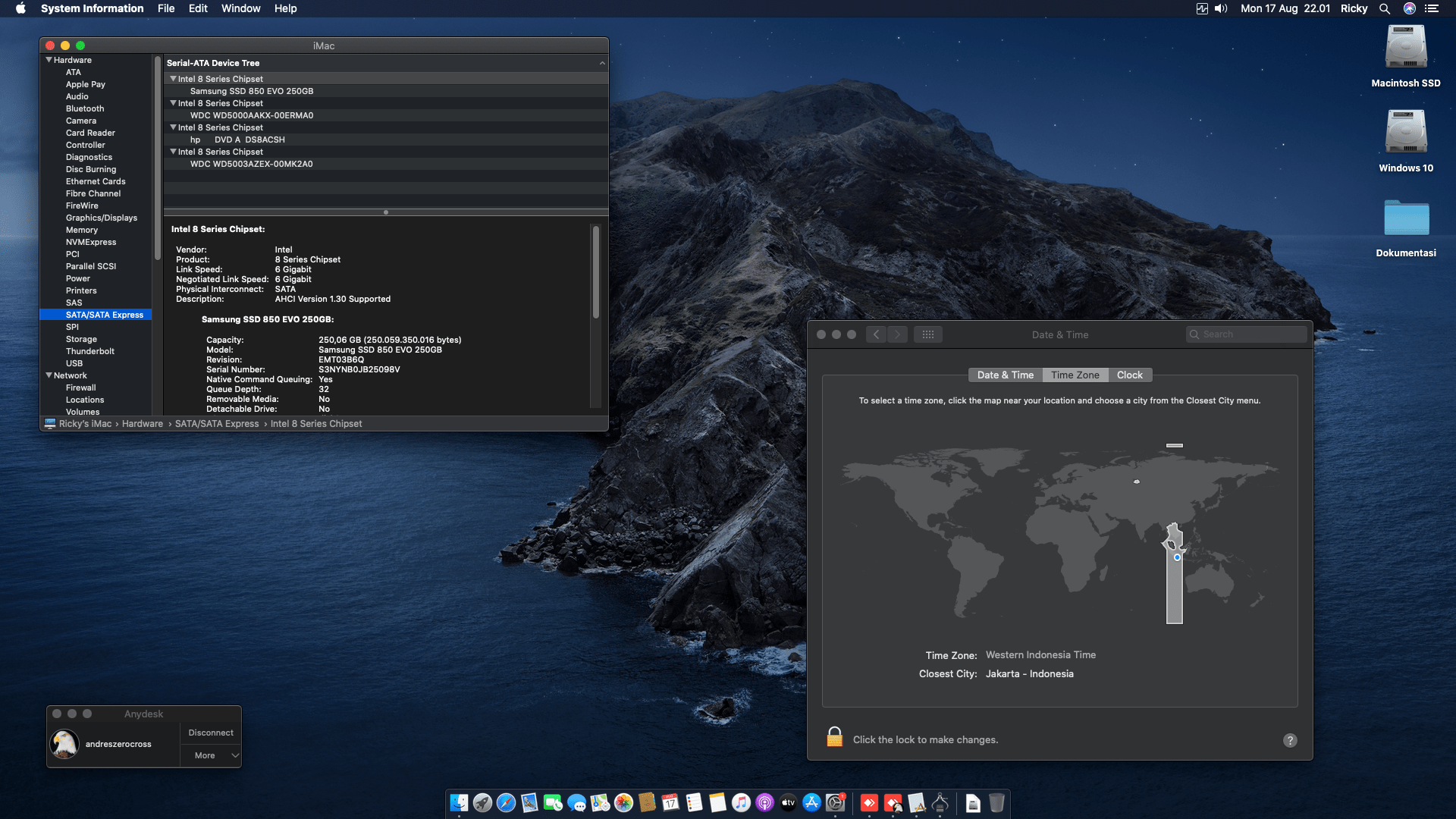Screen dimensions: 1456x819
Task: Select the Time Zone tab
Action: click(x=1075, y=375)
